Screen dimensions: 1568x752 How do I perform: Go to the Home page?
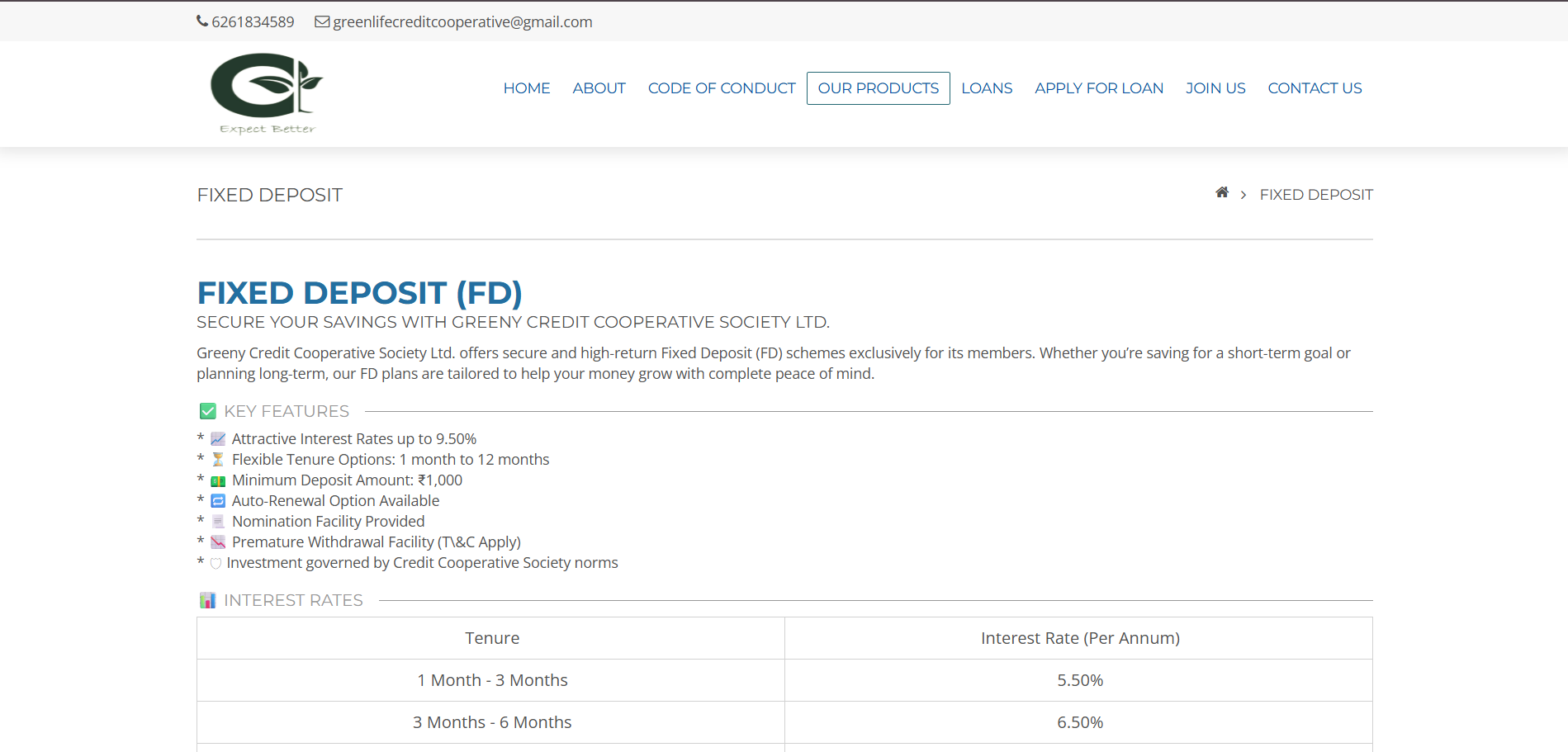(x=526, y=88)
